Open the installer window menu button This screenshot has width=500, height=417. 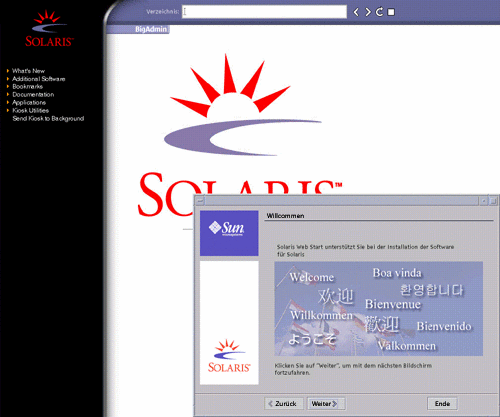pos(200,201)
